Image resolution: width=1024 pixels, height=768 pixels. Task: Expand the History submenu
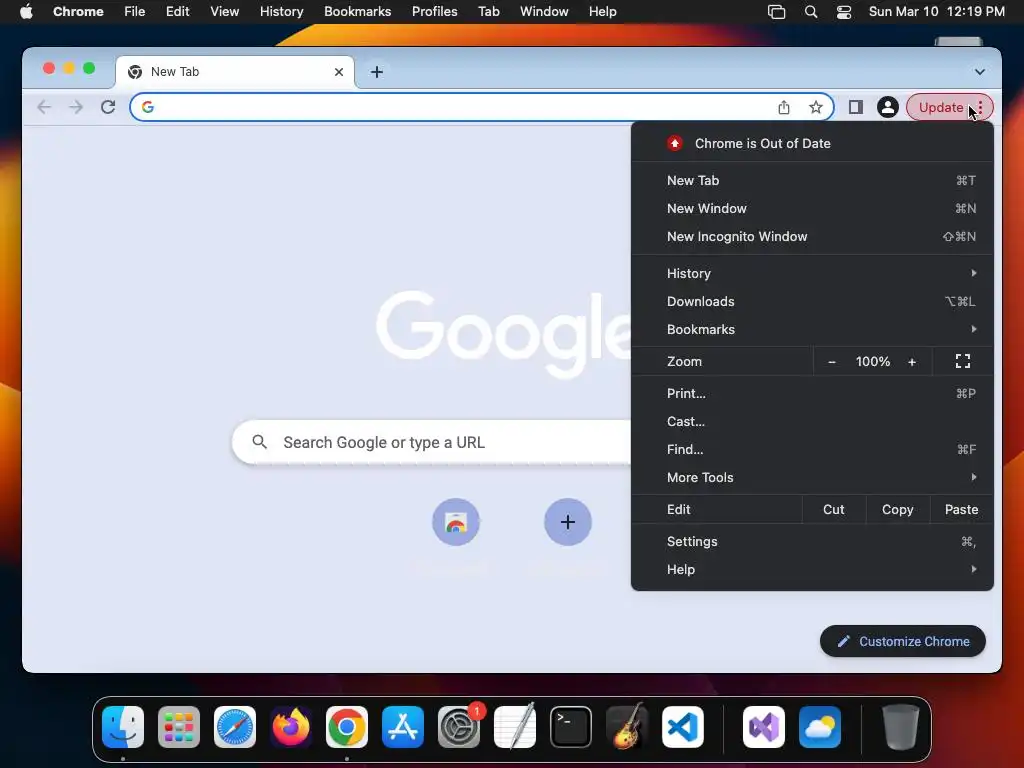tap(812, 273)
